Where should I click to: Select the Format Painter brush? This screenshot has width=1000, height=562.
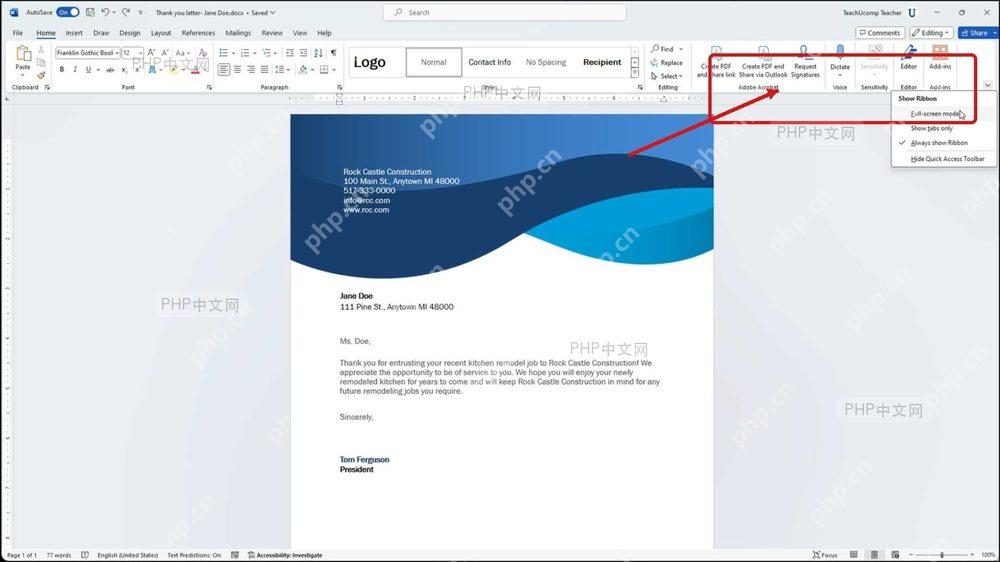(41, 75)
